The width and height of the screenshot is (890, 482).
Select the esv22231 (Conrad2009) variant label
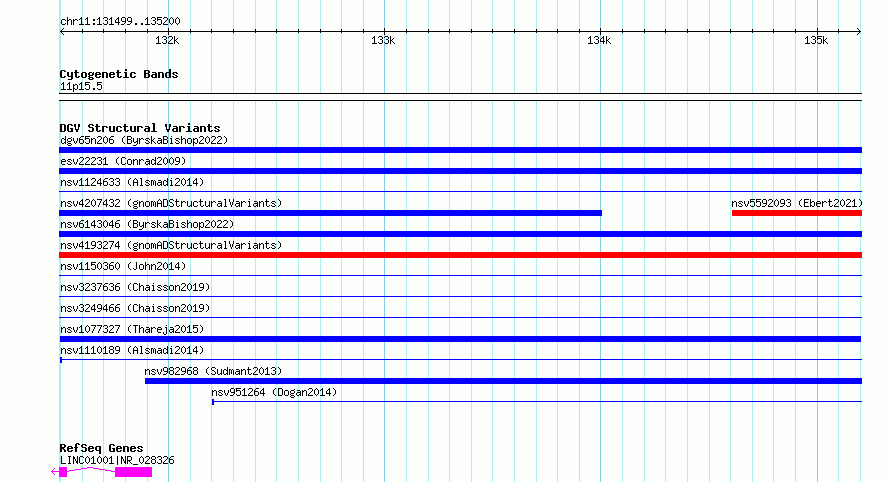[x=123, y=161]
